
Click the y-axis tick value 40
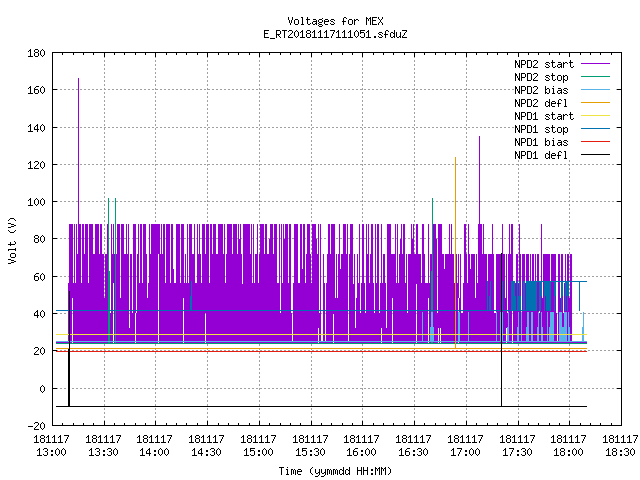point(39,314)
